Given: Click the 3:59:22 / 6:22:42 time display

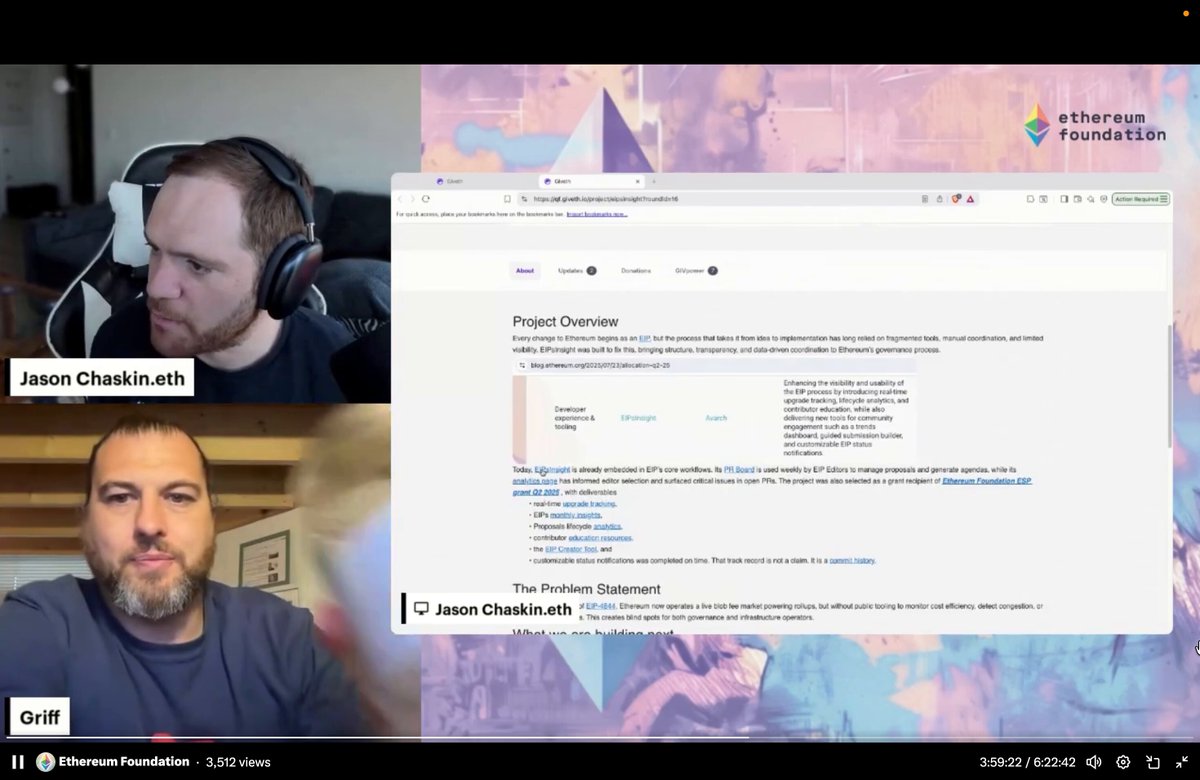Looking at the screenshot, I should [x=1027, y=762].
